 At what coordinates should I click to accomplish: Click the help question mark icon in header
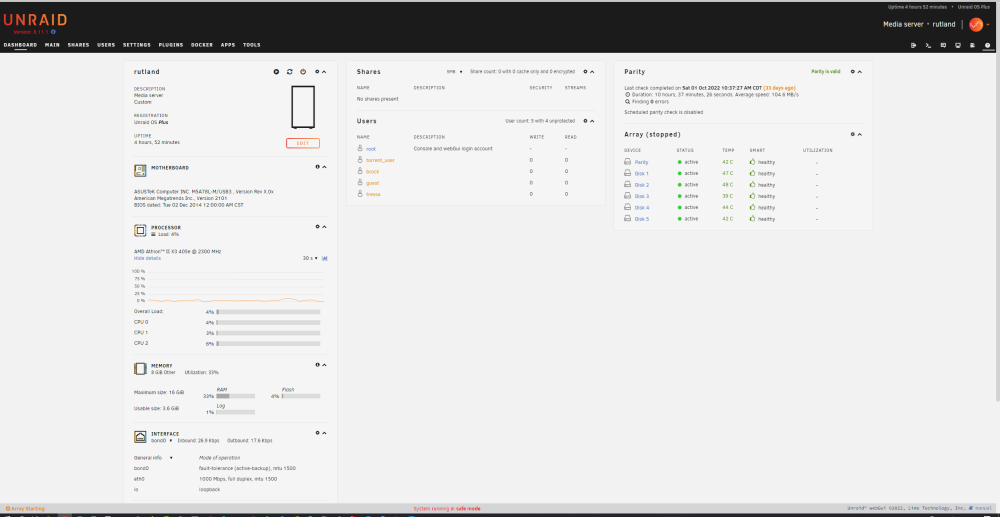point(987,45)
